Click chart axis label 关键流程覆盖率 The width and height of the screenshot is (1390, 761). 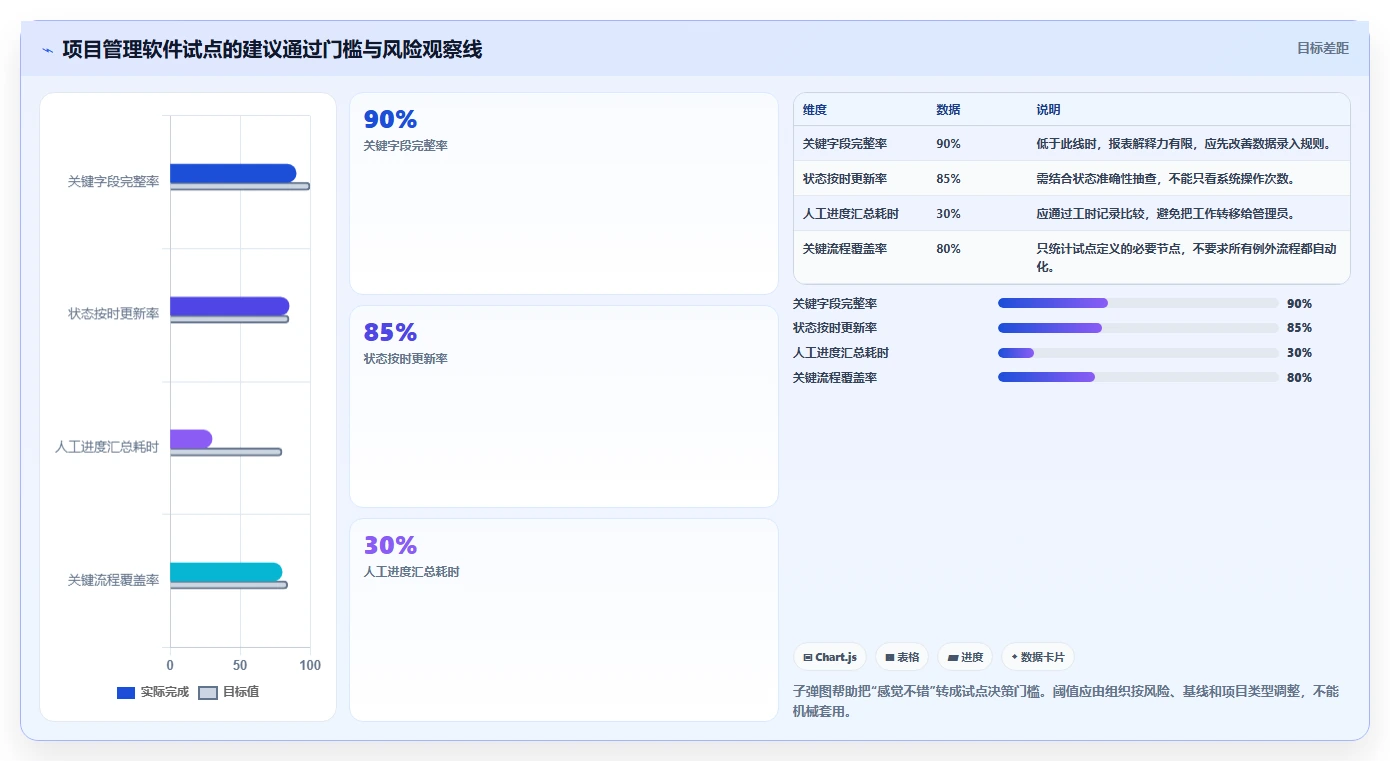[113, 580]
